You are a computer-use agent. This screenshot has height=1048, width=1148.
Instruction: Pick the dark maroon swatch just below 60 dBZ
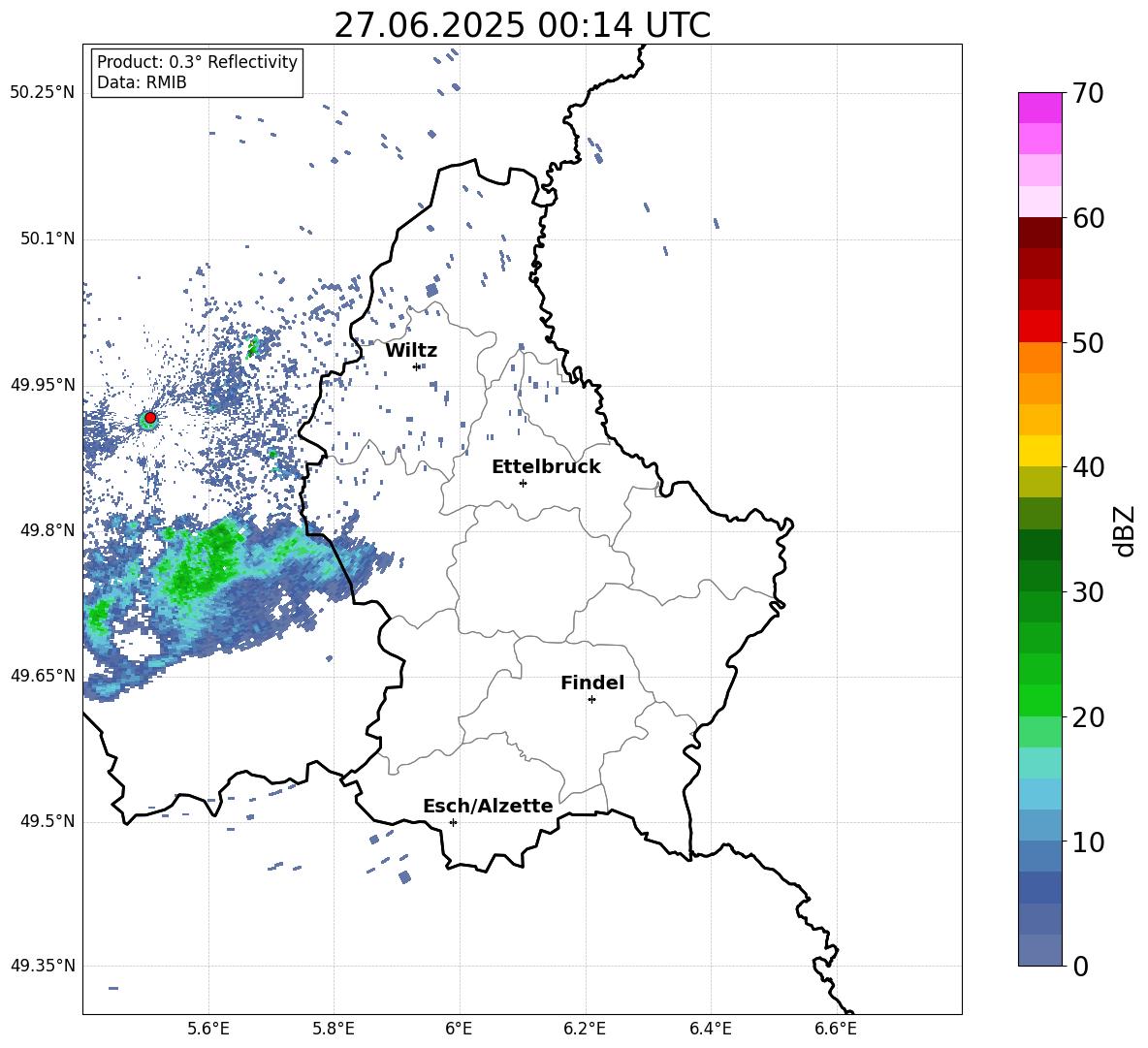[1039, 233]
